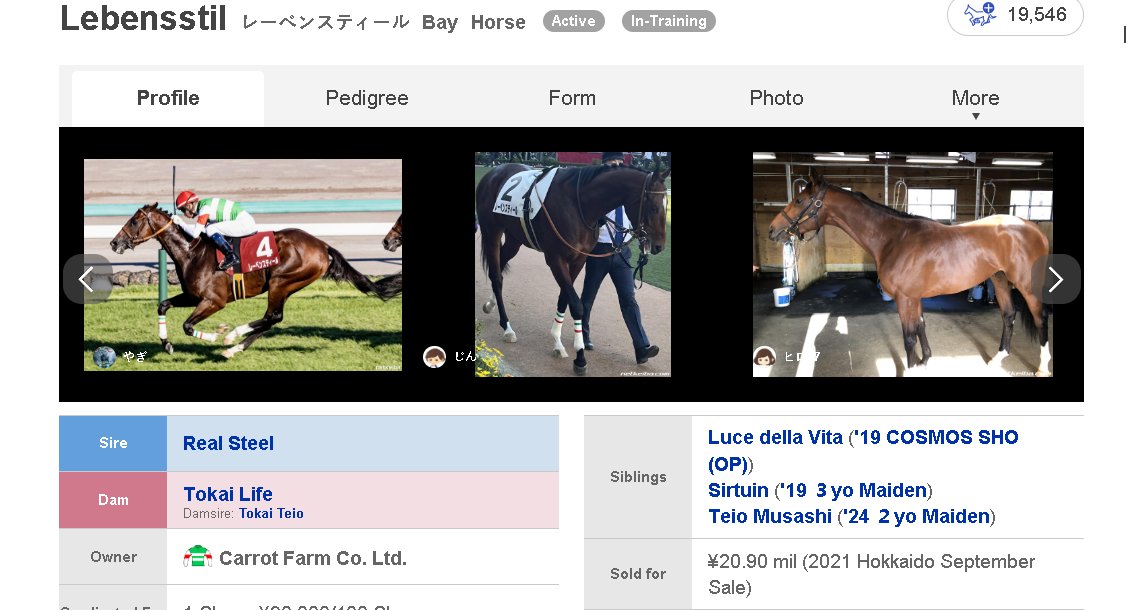Show next photos with right carousel arrow
1126x610 pixels.
(x=1056, y=279)
